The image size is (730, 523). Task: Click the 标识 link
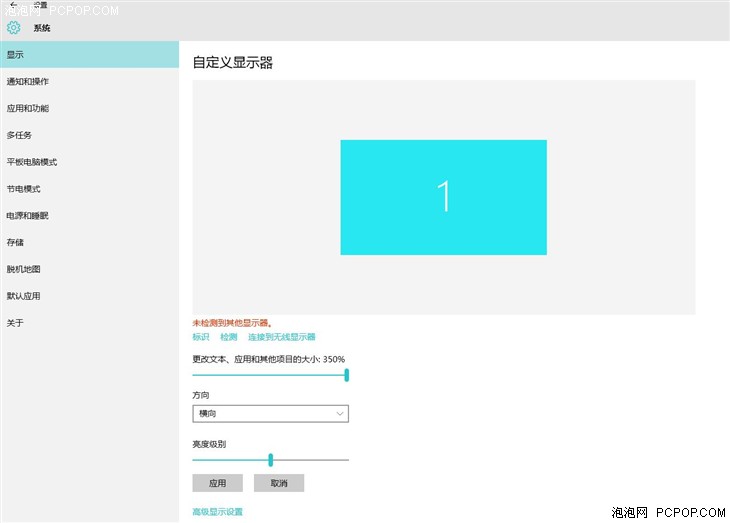pyautogui.click(x=201, y=337)
